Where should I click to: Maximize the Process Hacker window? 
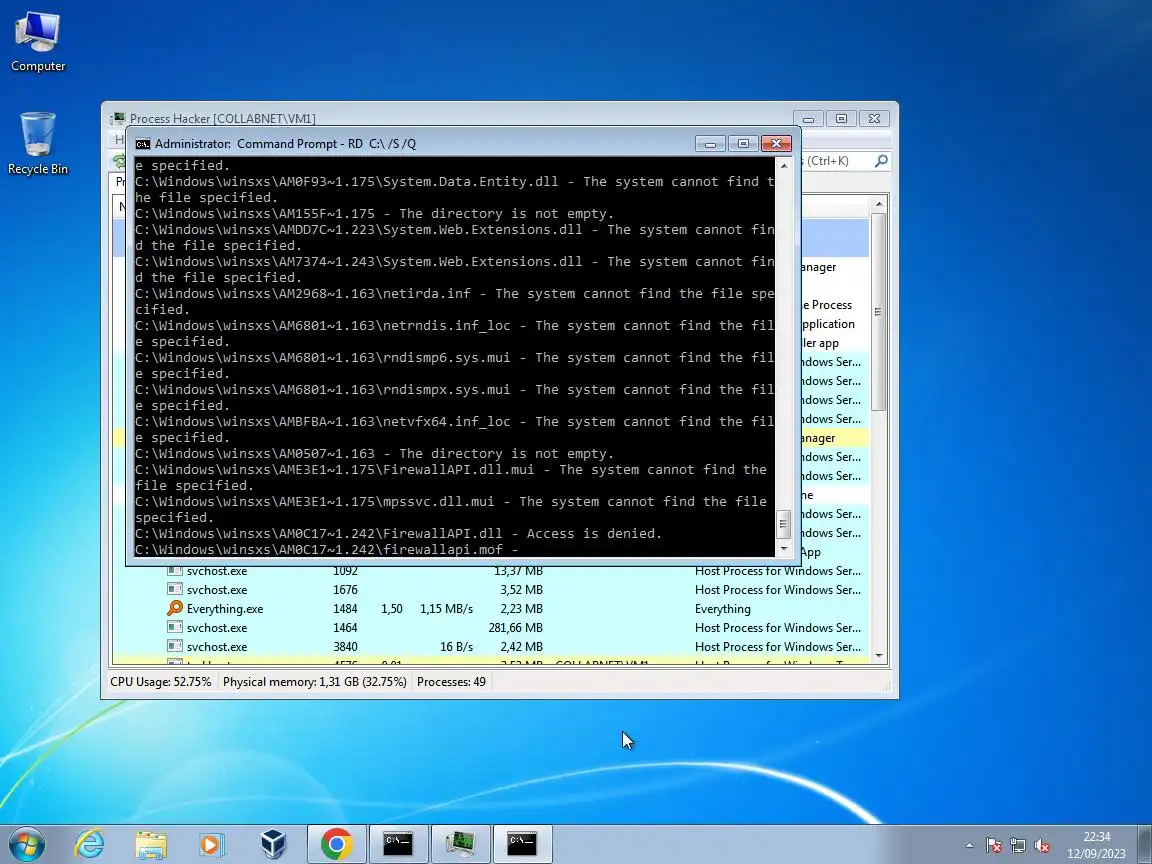[x=841, y=118]
